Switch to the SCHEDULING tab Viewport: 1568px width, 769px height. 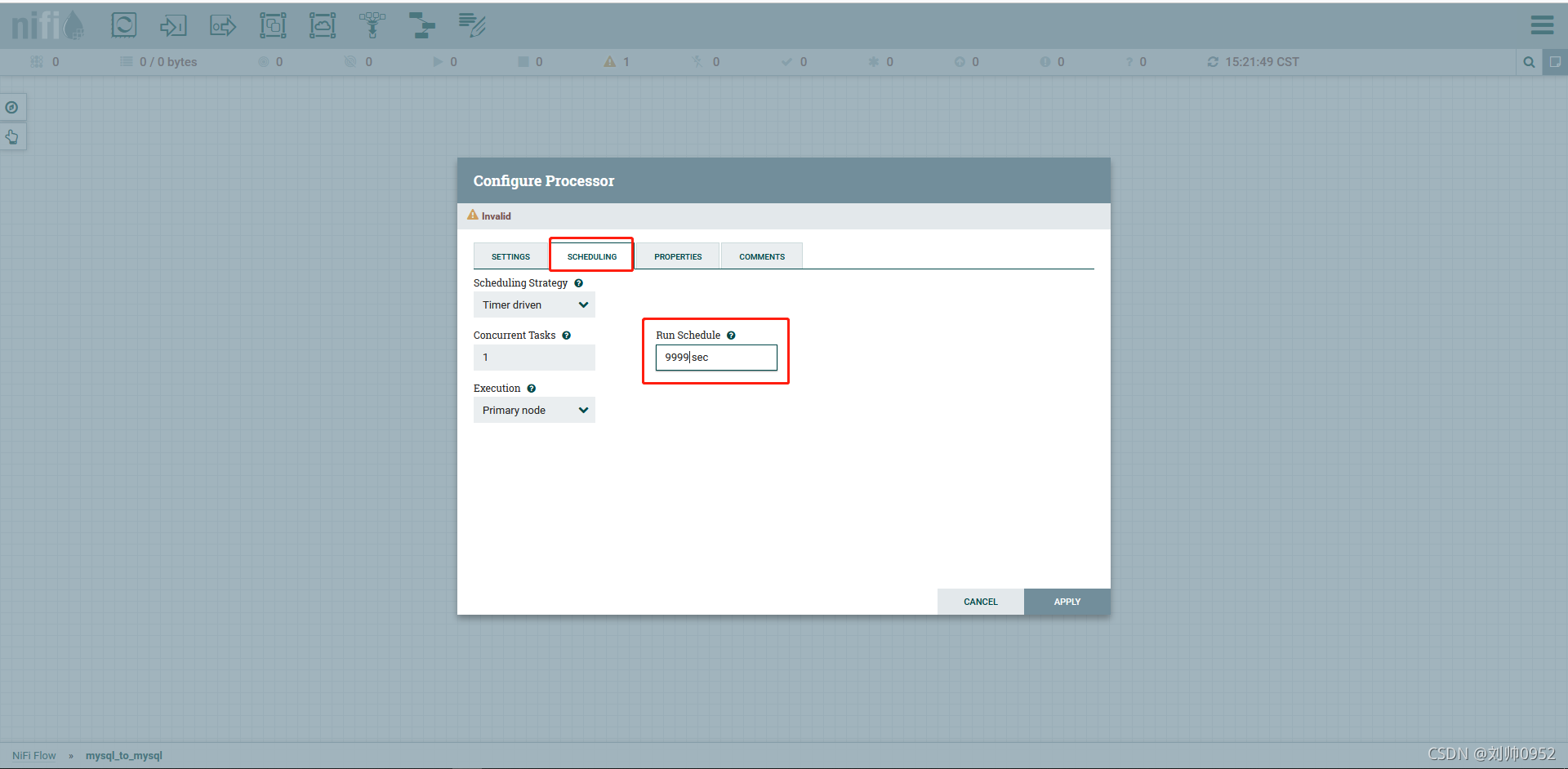(592, 256)
